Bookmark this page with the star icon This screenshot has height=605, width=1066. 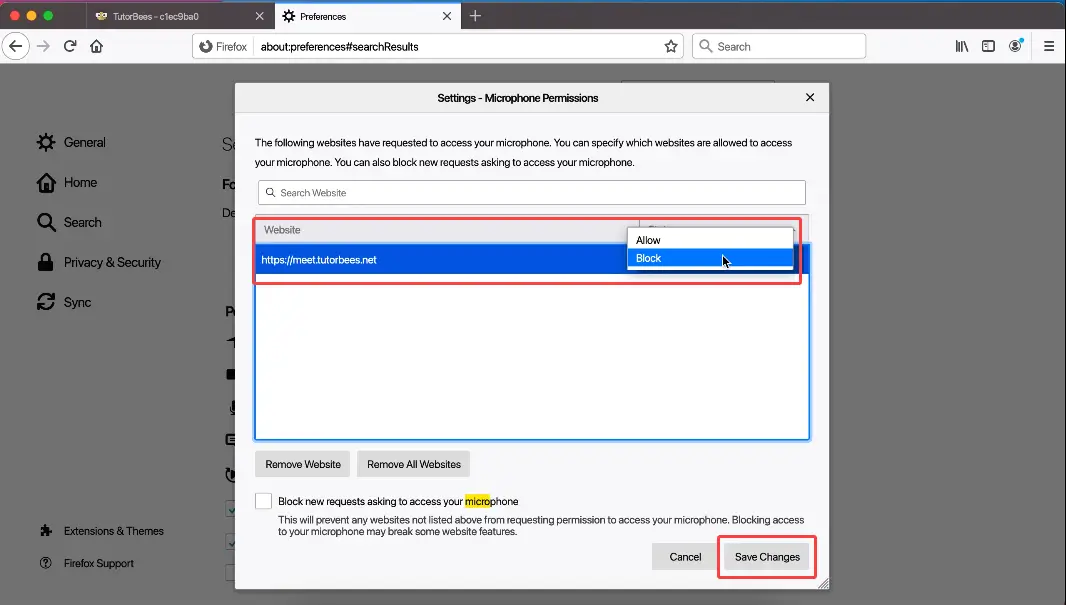coord(671,46)
